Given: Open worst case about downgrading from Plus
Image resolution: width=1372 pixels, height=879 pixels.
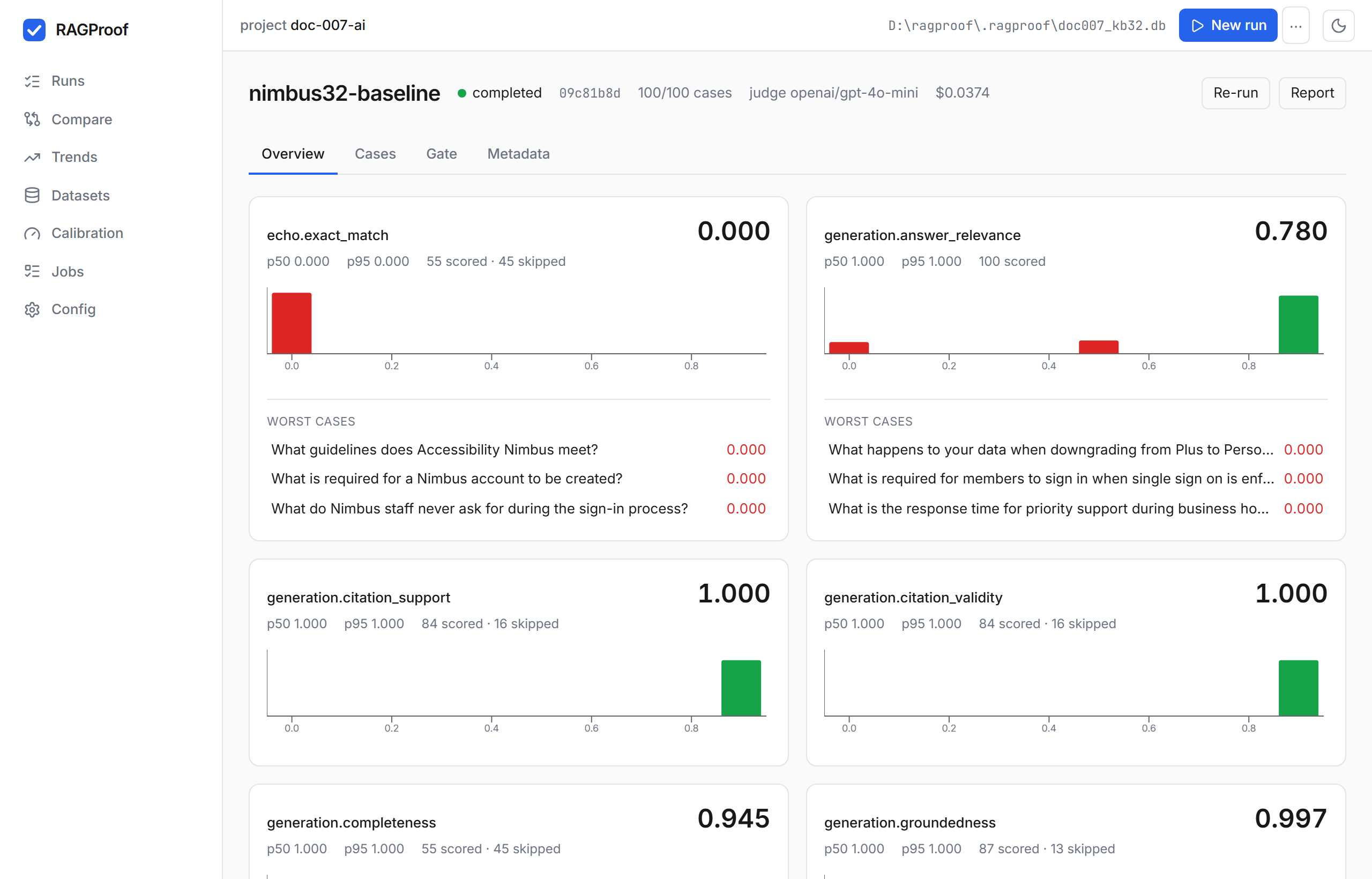Looking at the screenshot, I should click(x=1075, y=450).
